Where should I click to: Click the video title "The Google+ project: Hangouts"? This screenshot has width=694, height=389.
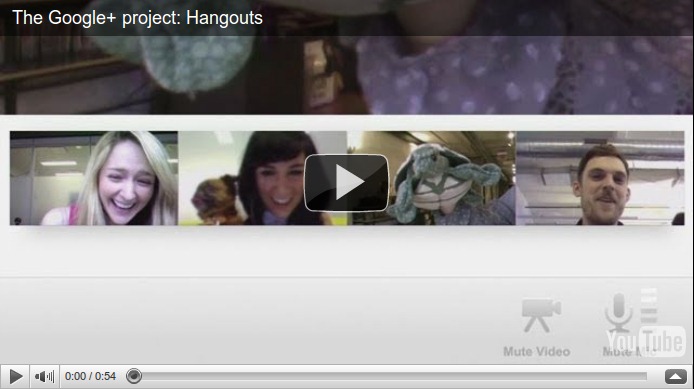click(137, 18)
